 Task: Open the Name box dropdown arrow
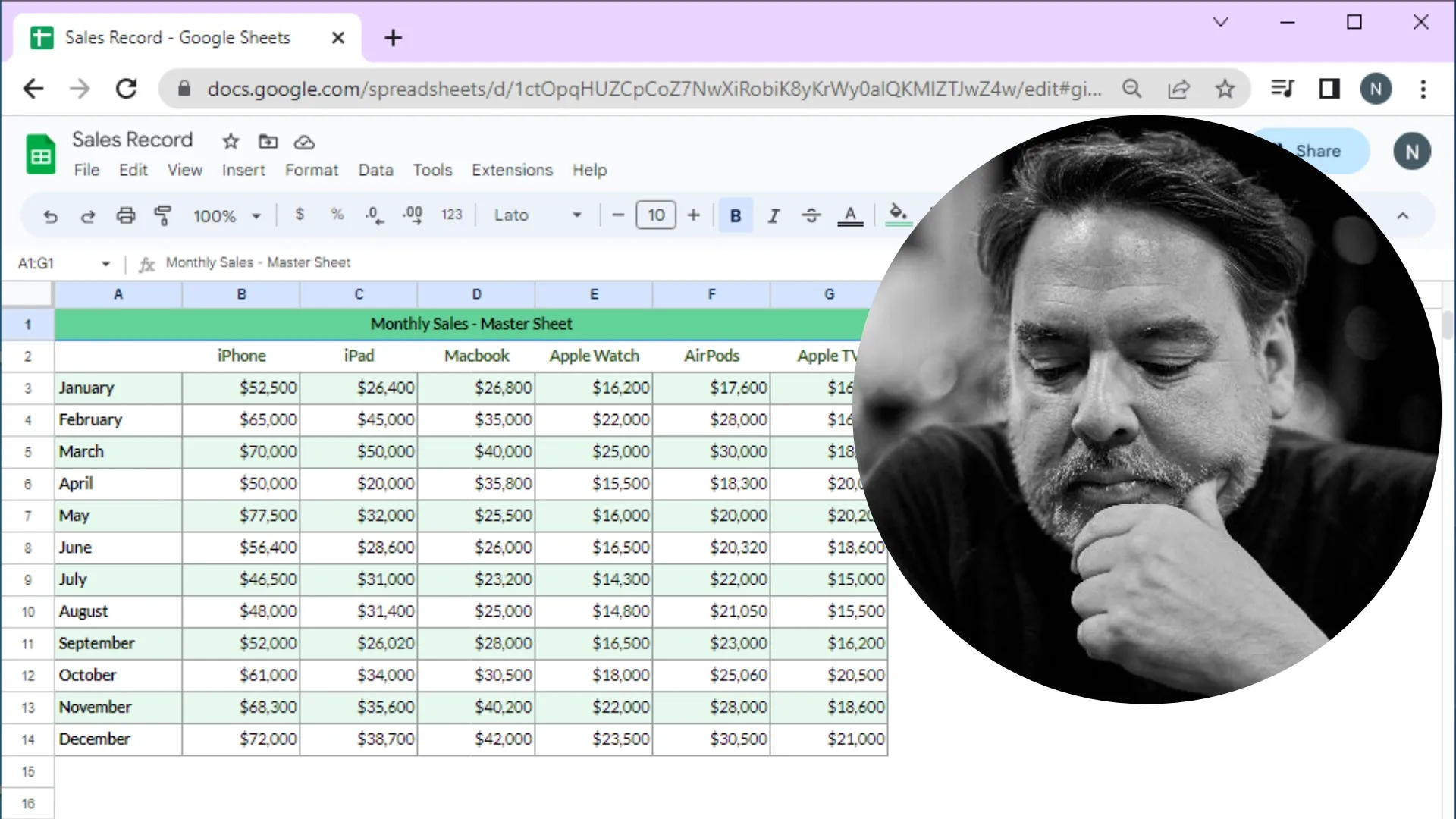click(x=105, y=263)
